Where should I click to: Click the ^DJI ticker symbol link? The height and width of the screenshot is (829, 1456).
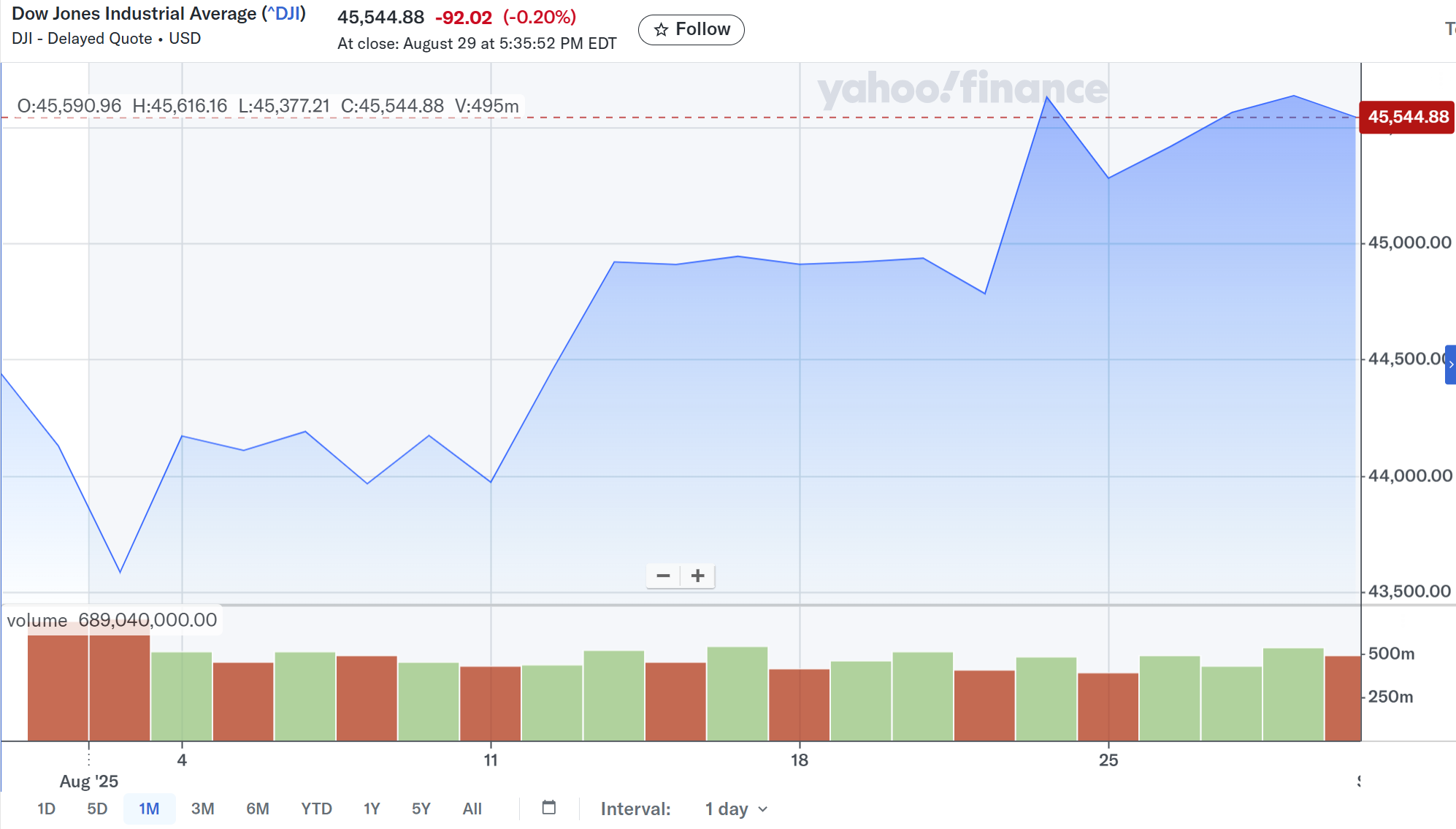(x=284, y=14)
